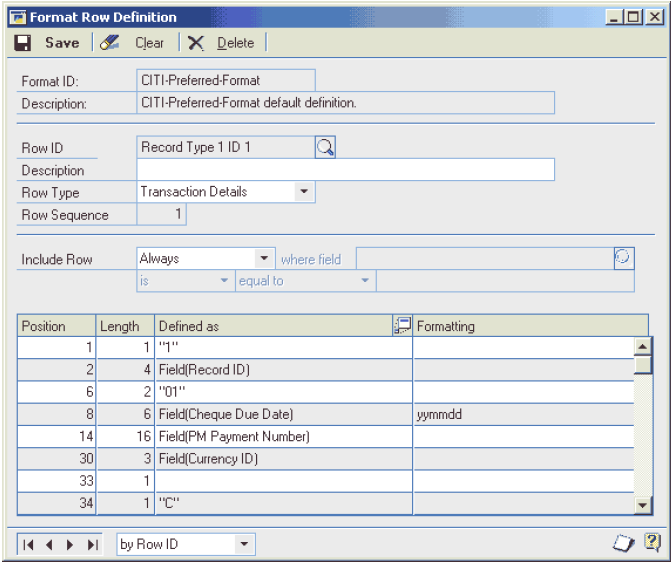
Task: Open the Row ID lookup magnifier
Action: coord(325,147)
